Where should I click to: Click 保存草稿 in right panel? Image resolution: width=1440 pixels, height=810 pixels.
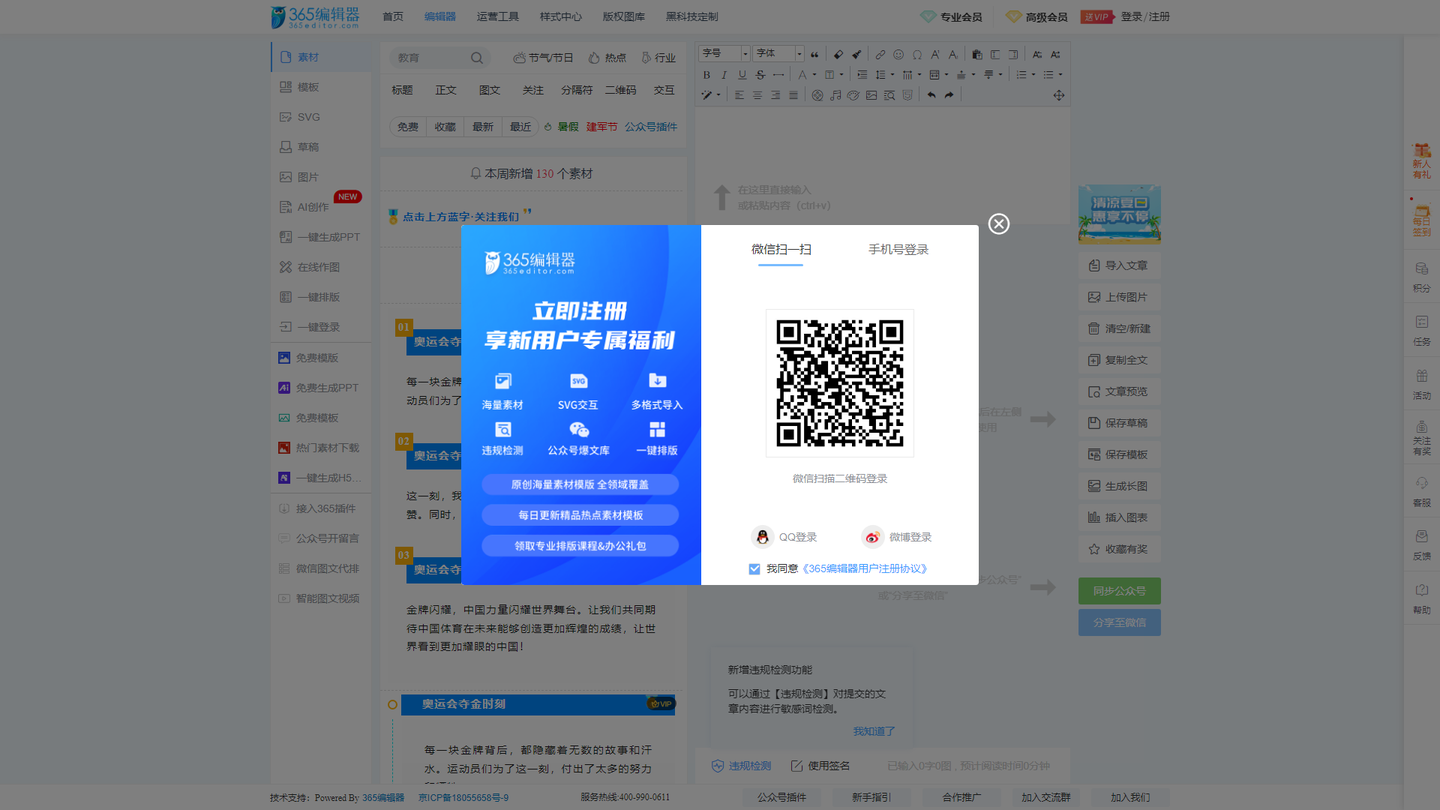tap(1119, 423)
